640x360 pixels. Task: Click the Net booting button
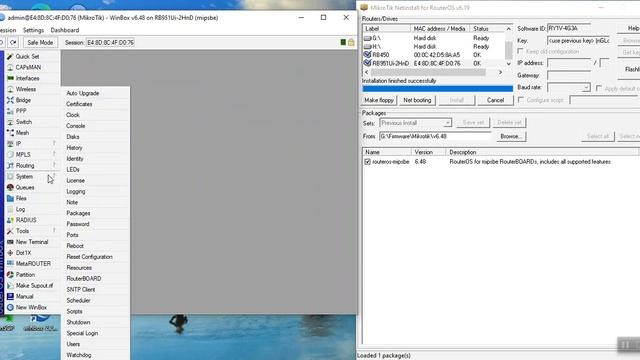tap(417, 100)
